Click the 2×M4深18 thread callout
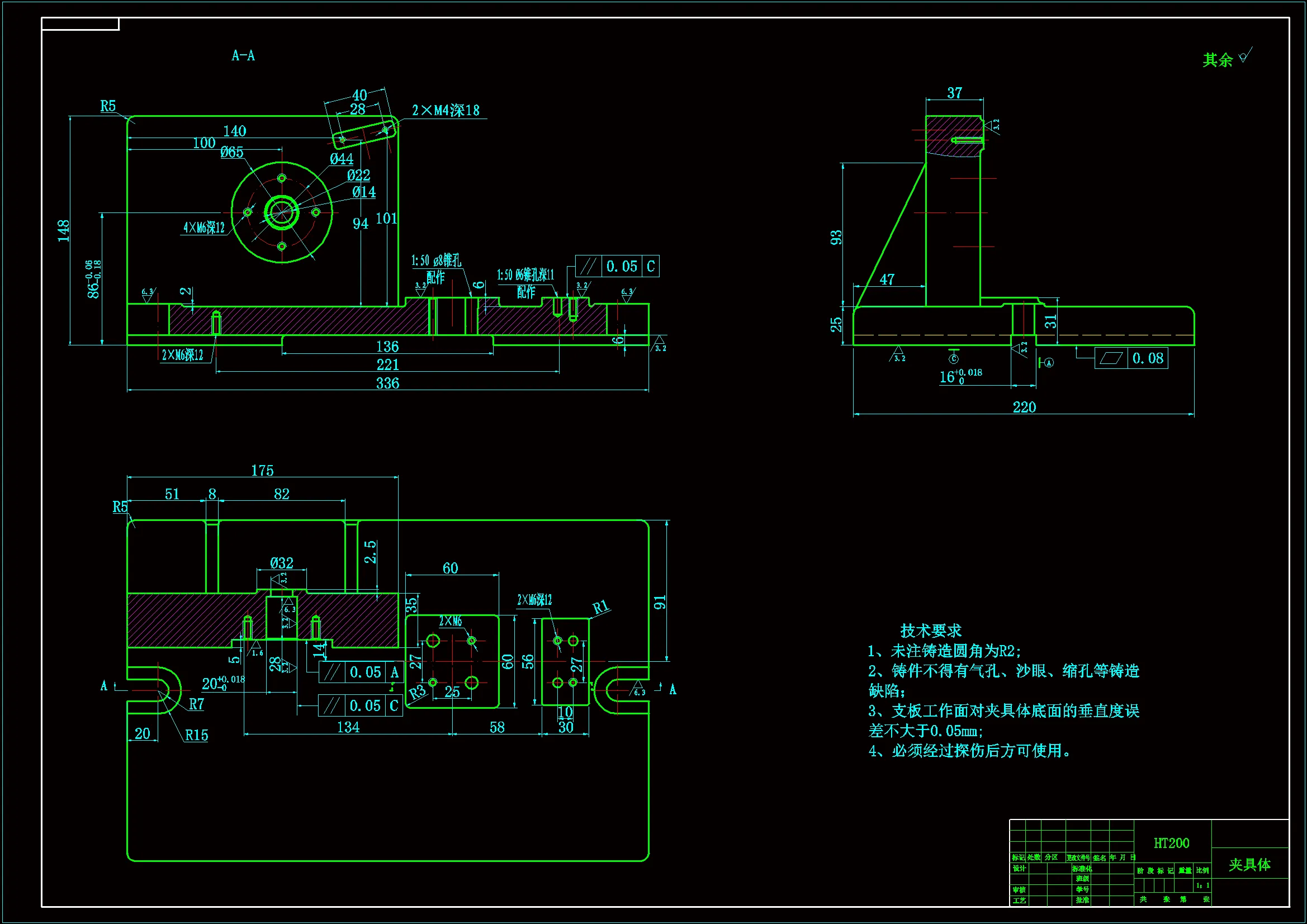Viewport: 1307px width, 924px height. pyautogui.click(x=446, y=111)
